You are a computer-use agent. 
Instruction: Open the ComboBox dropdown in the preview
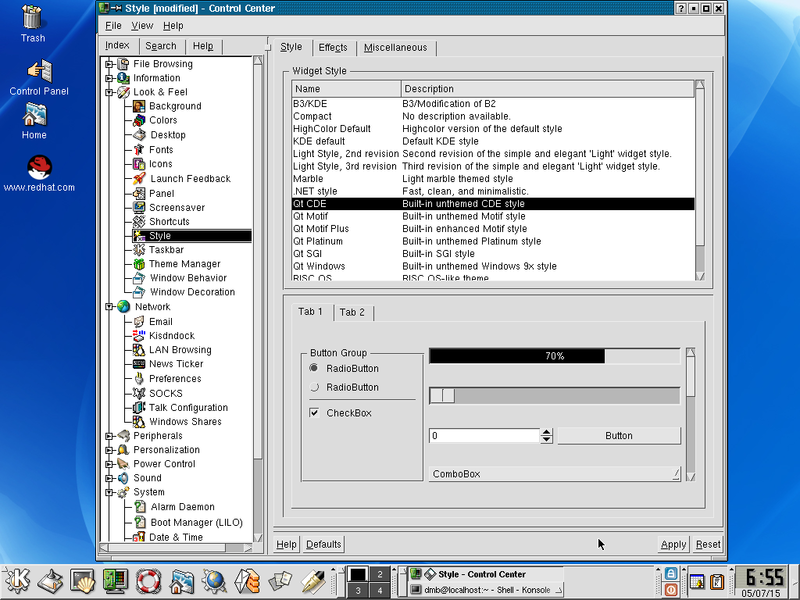555,473
